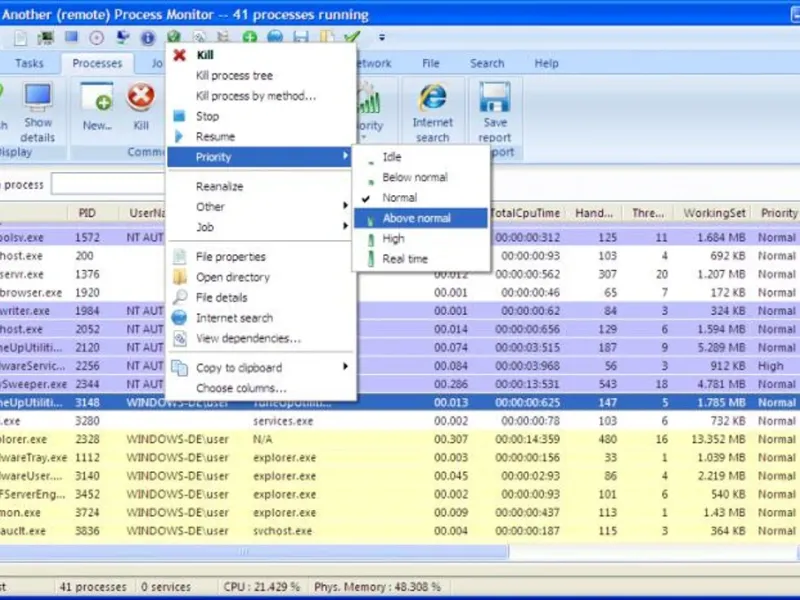Switch to the File tab

click(431, 63)
